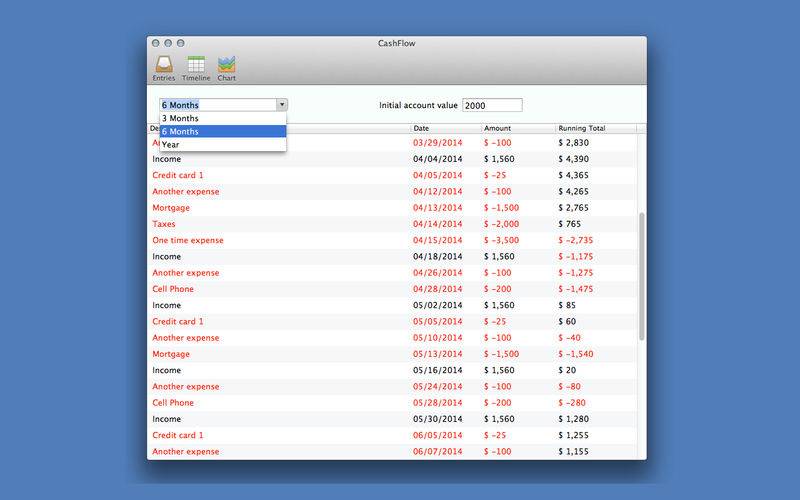800x500 pixels.
Task: Click the window zoom button
Action: coord(180,43)
